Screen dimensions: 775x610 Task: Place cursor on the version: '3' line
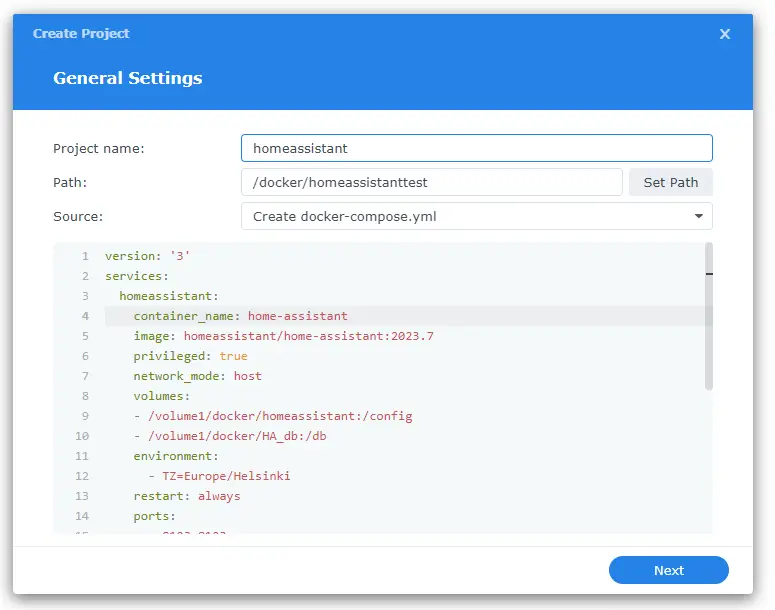[x=147, y=256]
